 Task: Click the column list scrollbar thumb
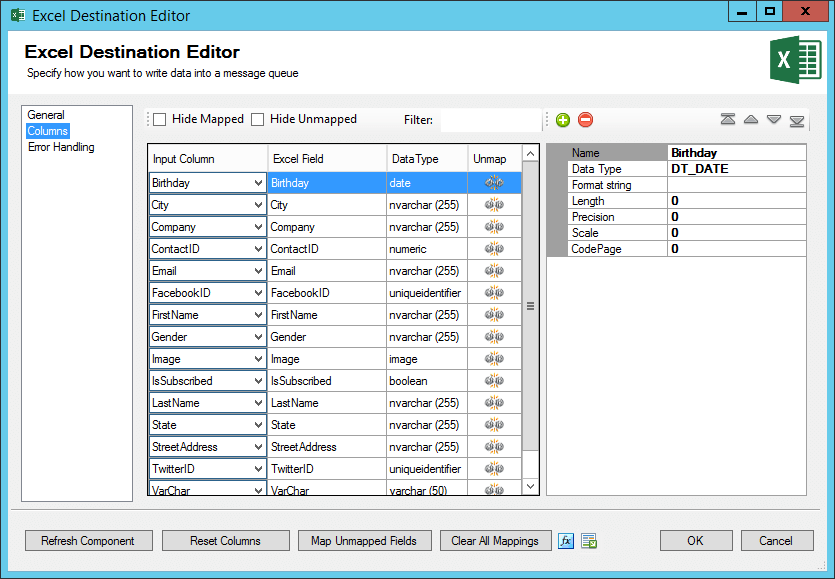click(x=530, y=306)
